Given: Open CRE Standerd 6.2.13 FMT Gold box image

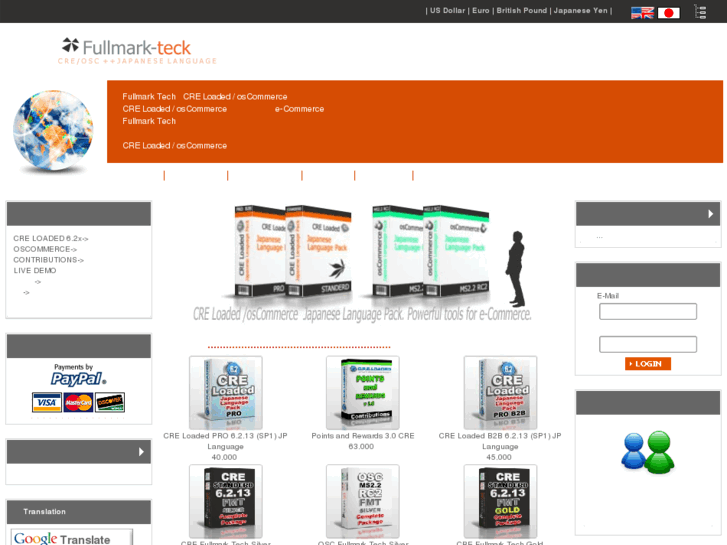Looking at the screenshot, I should click(x=500, y=501).
